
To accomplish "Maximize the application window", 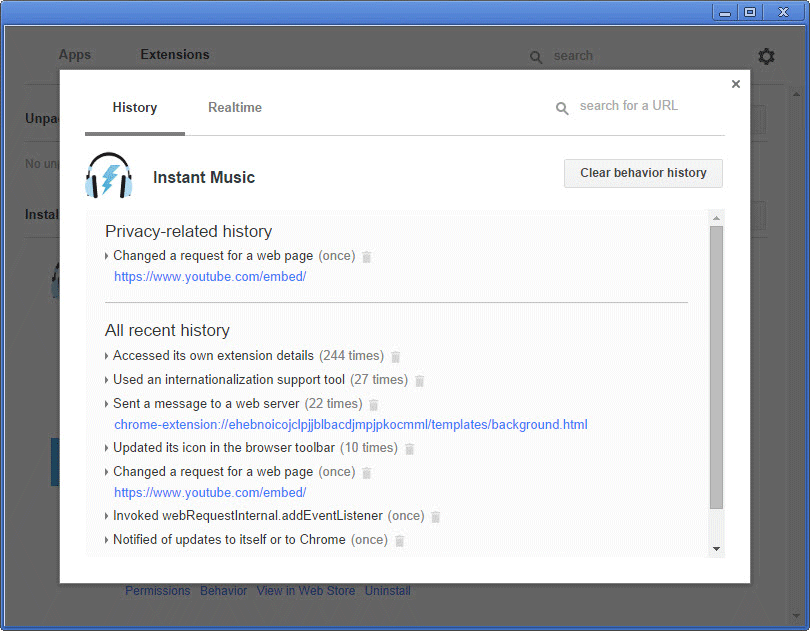I will coord(750,12).
